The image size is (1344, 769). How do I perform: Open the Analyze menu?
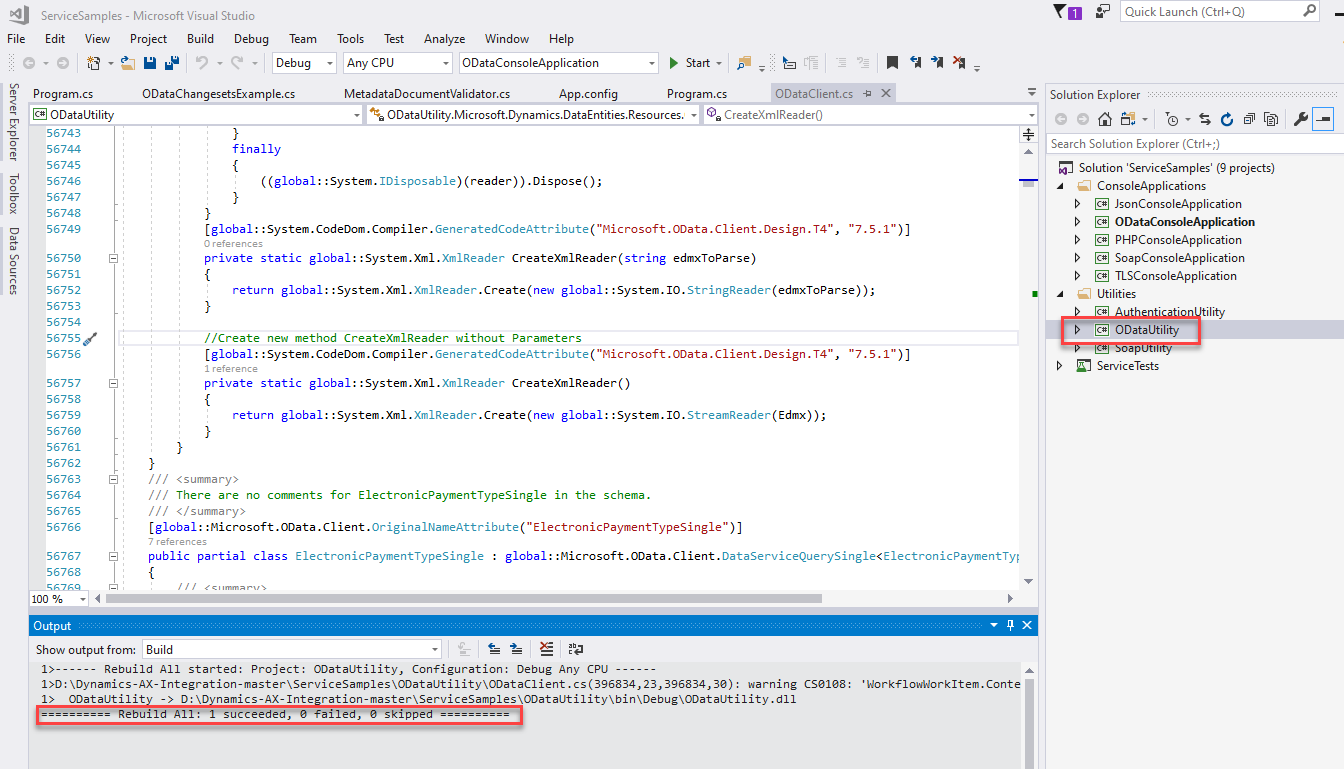click(x=445, y=39)
